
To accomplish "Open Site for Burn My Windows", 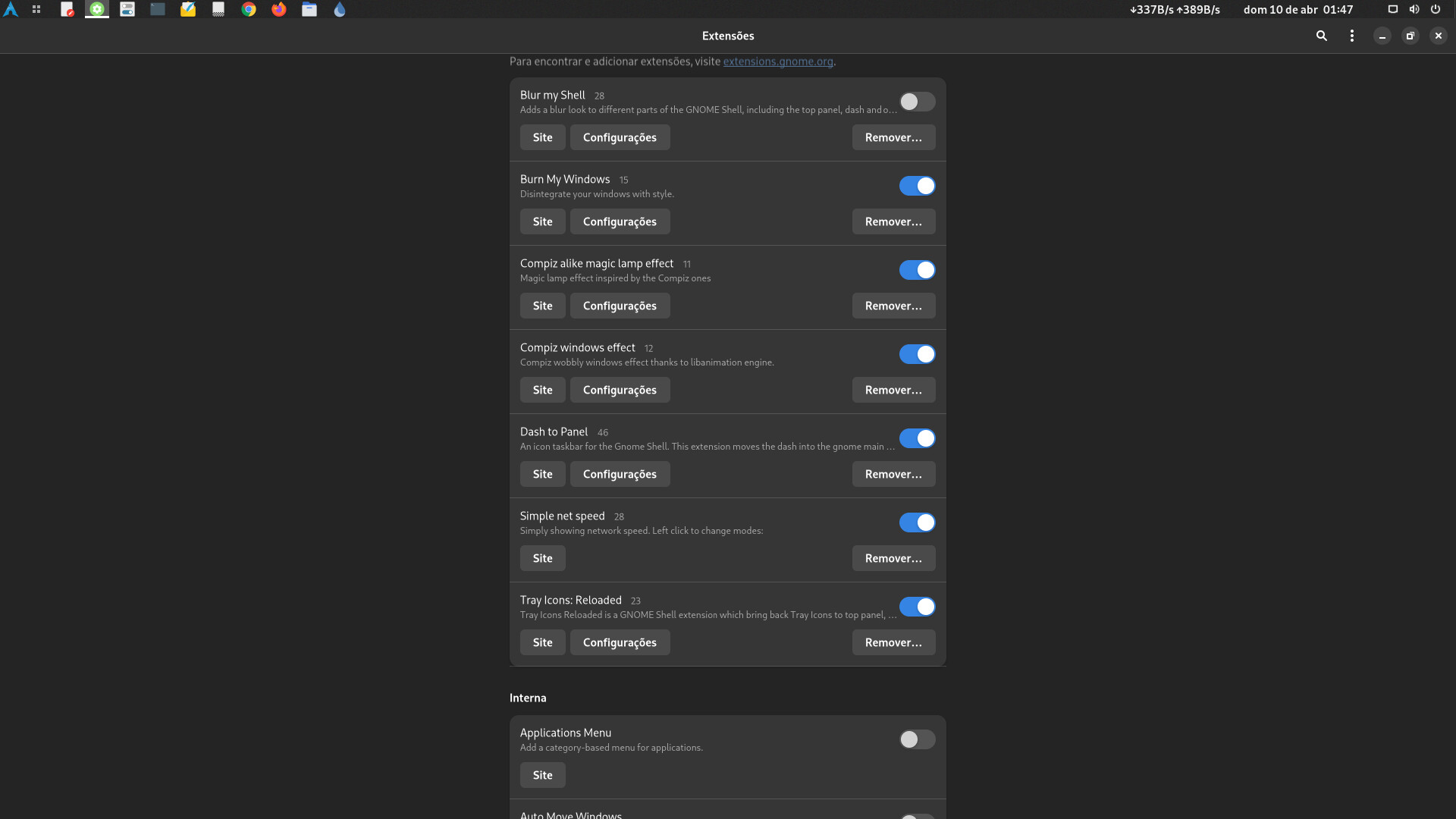I will click(543, 221).
